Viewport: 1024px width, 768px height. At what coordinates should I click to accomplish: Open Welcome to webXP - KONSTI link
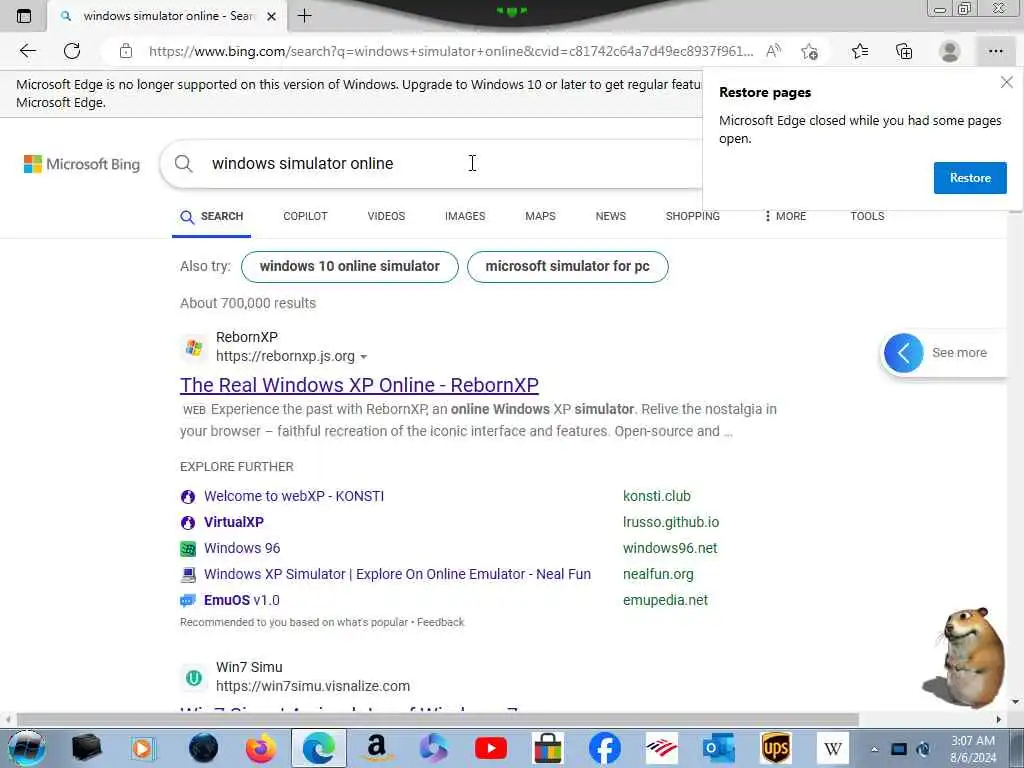pyautogui.click(x=294, y=496)
